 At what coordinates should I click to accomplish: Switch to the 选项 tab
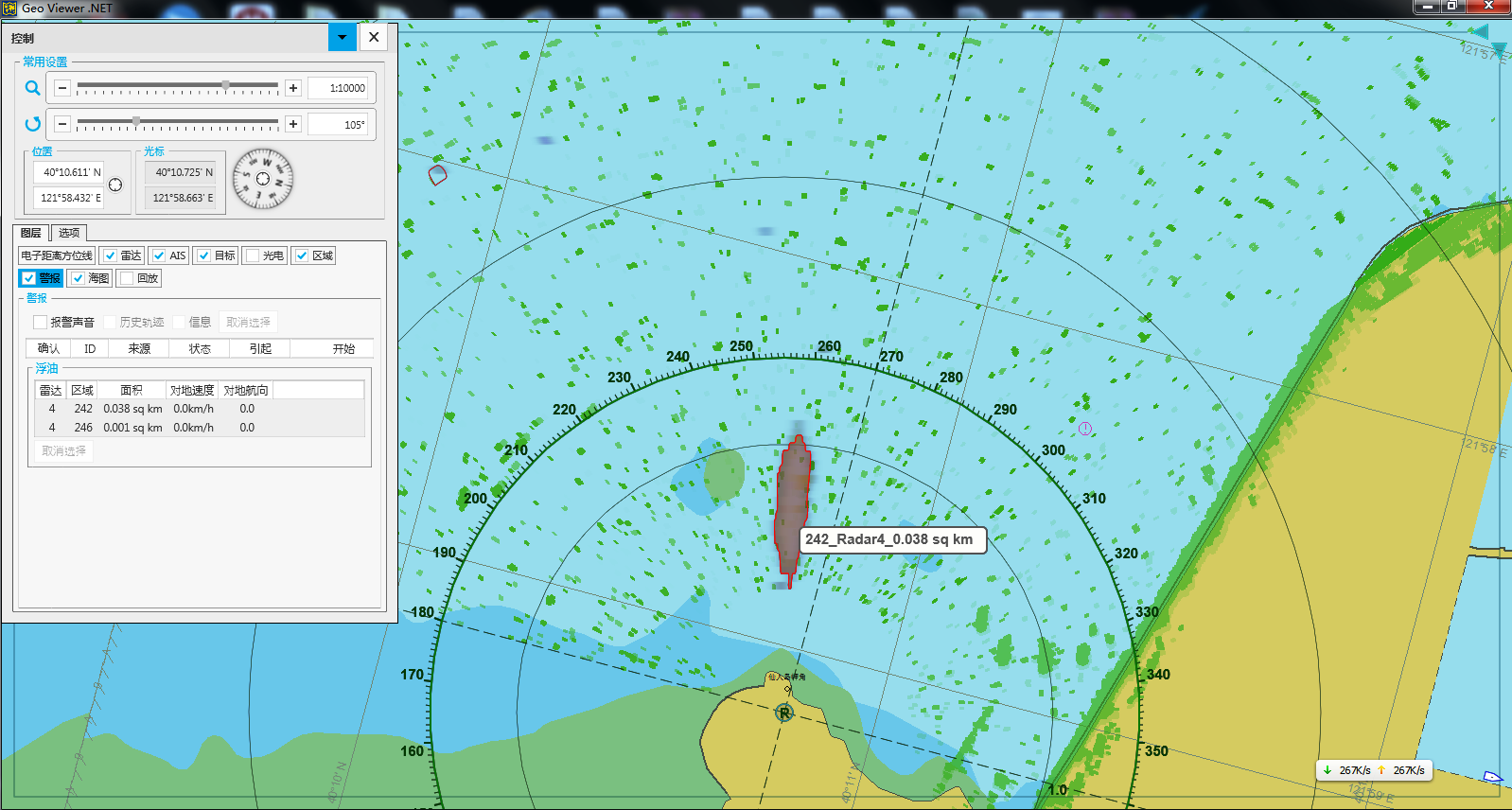click(x=69, y=233)
